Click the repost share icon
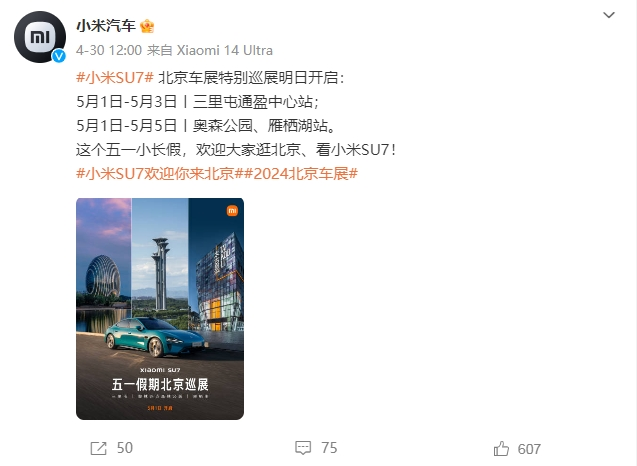637x466 pixels. tap(98, 448)
